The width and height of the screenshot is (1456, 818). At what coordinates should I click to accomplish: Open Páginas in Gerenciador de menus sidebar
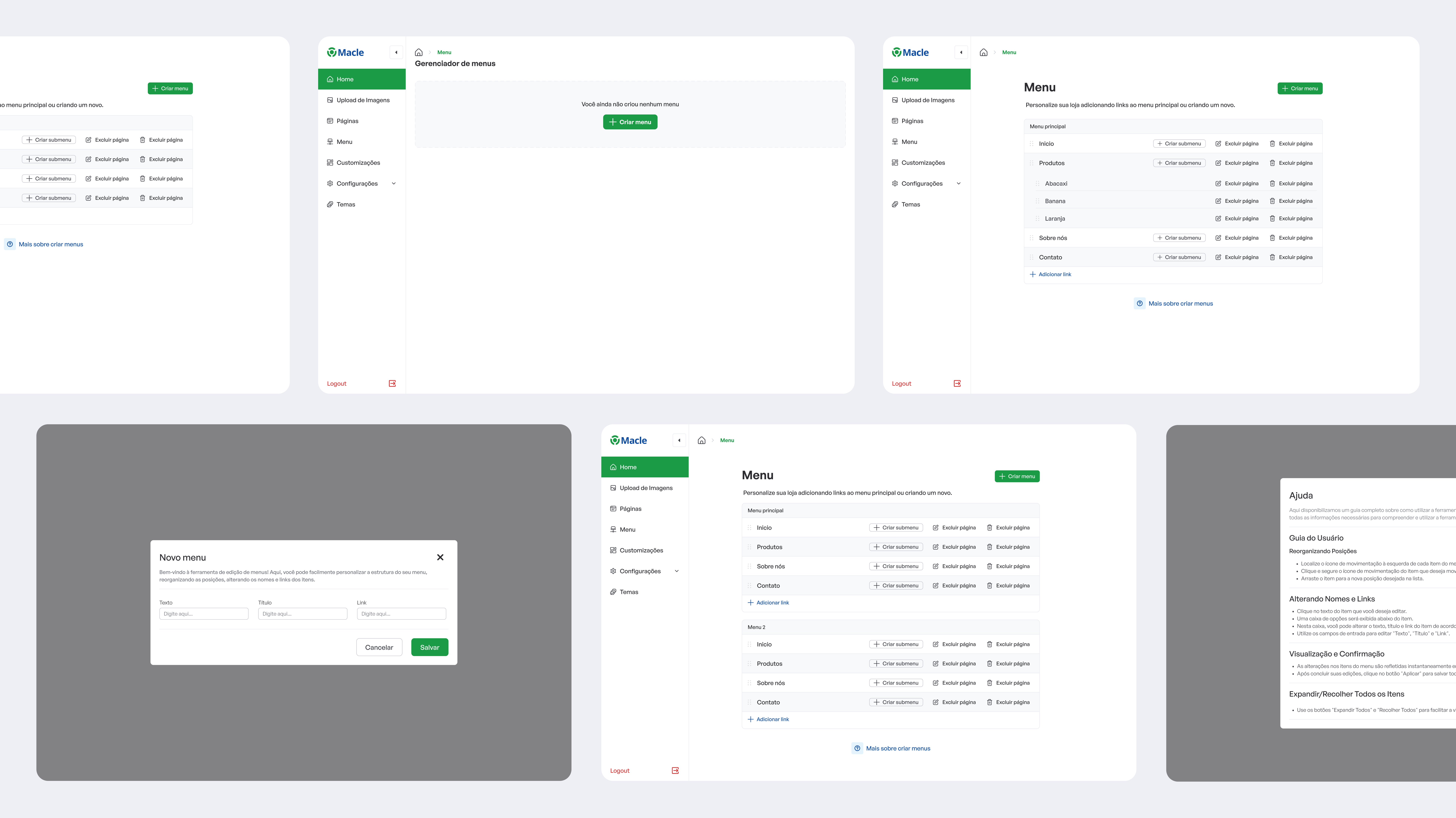362,121
